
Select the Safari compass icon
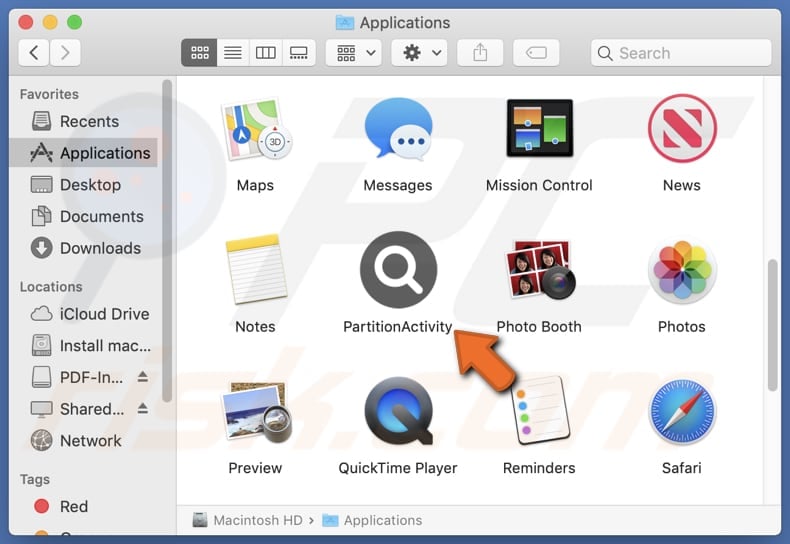click(x=682, y=411)
